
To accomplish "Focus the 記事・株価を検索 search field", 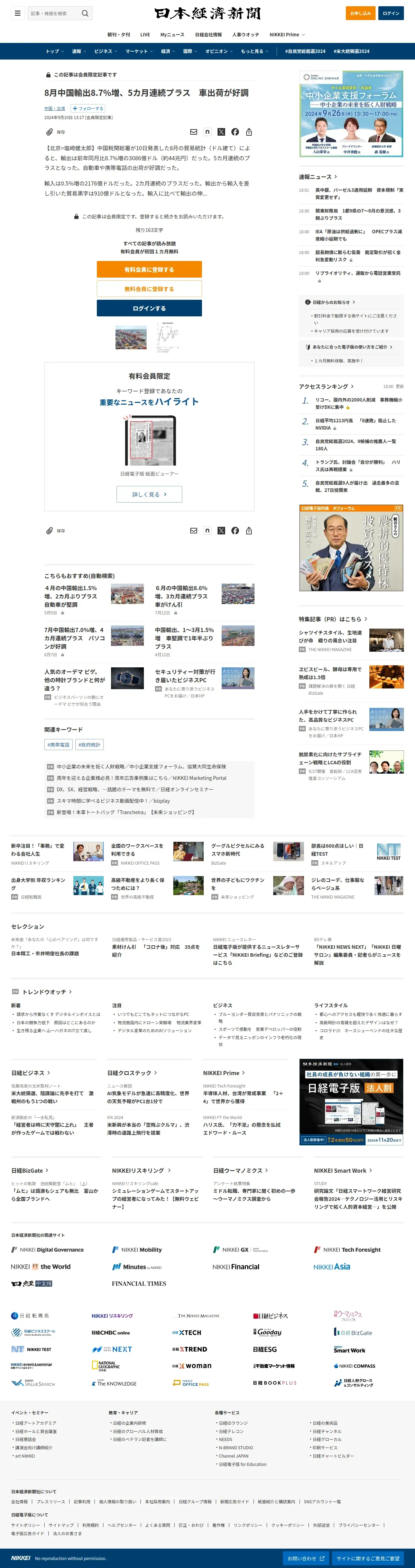I will 54,13.
